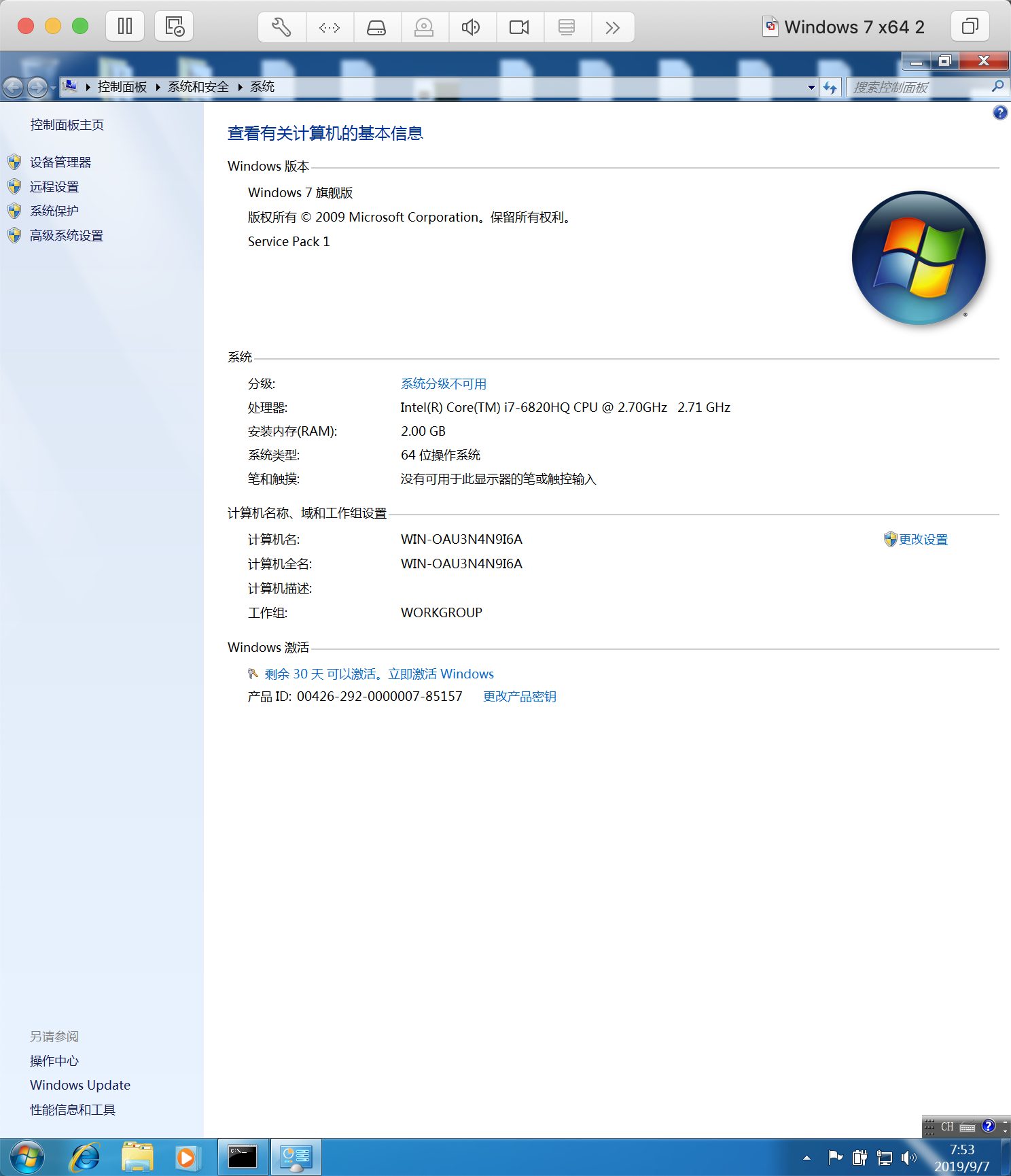1011x1176 pixels.
Task: Open the hard disk drive icon
Action: pyautogui.click(x=377, y=27)
